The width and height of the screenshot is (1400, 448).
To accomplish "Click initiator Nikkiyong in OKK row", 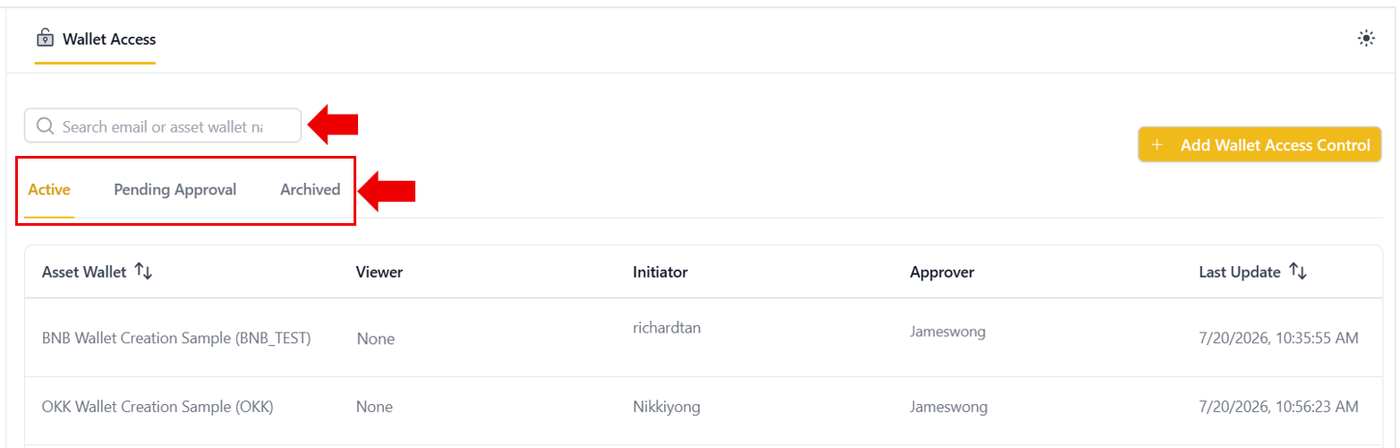I will point(666,407).
